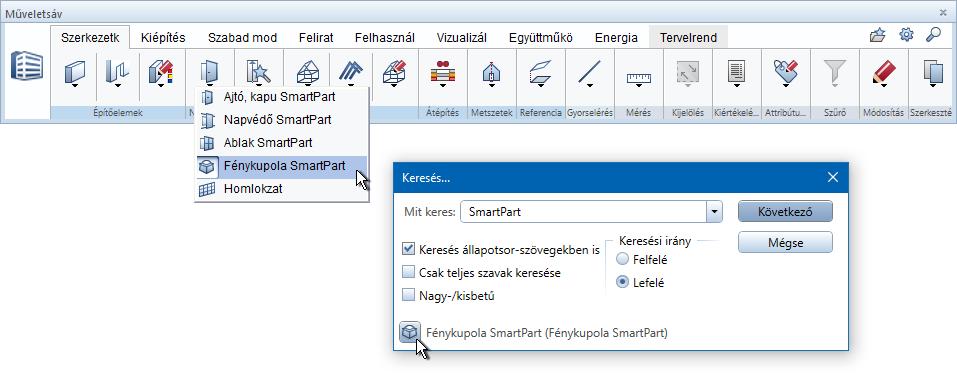Click the Szűrő funnel filter icon
The image size is (957, 374).
[x=834, y=73]
